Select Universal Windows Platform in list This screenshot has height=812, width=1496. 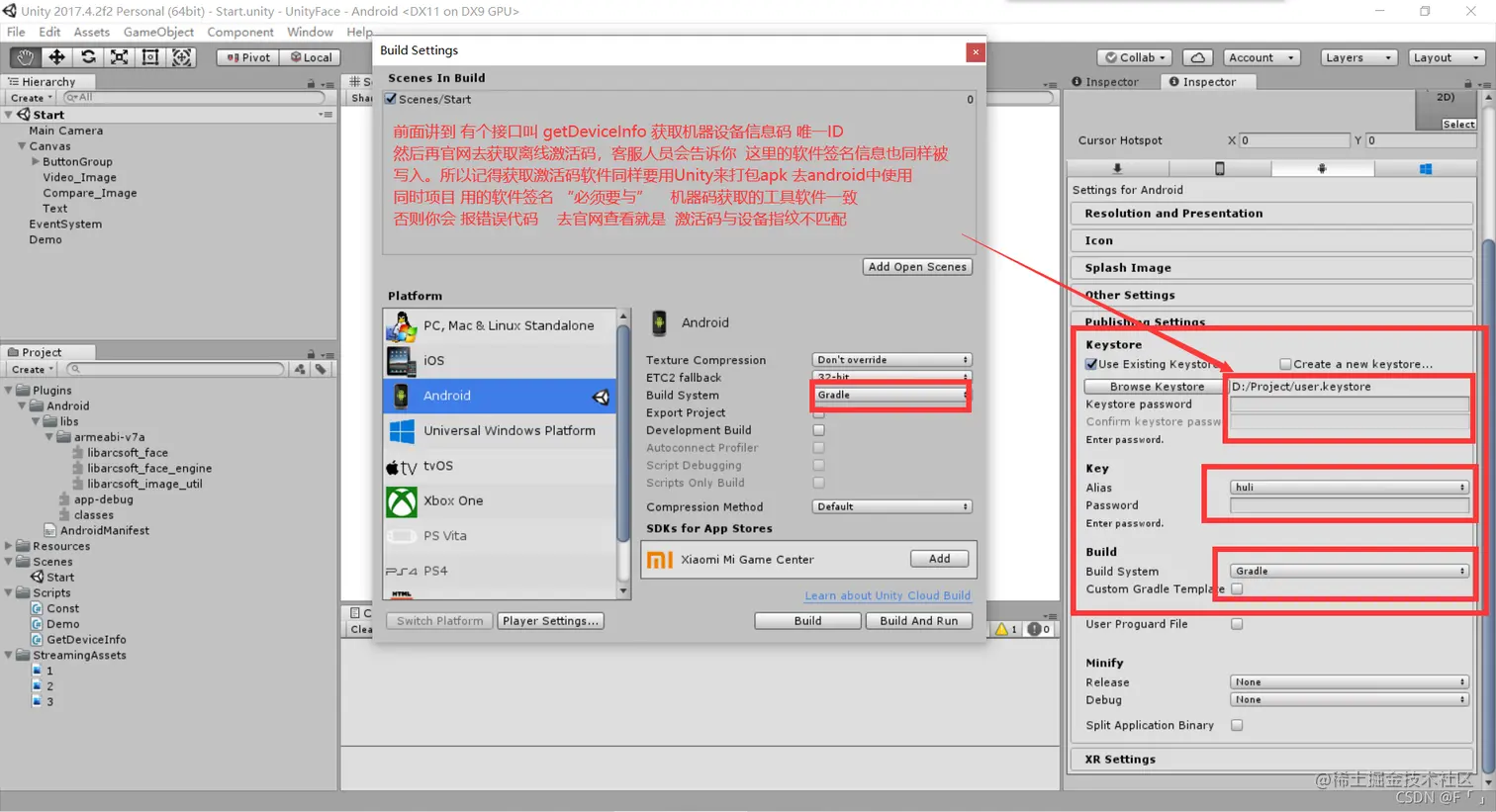point(500,431)
